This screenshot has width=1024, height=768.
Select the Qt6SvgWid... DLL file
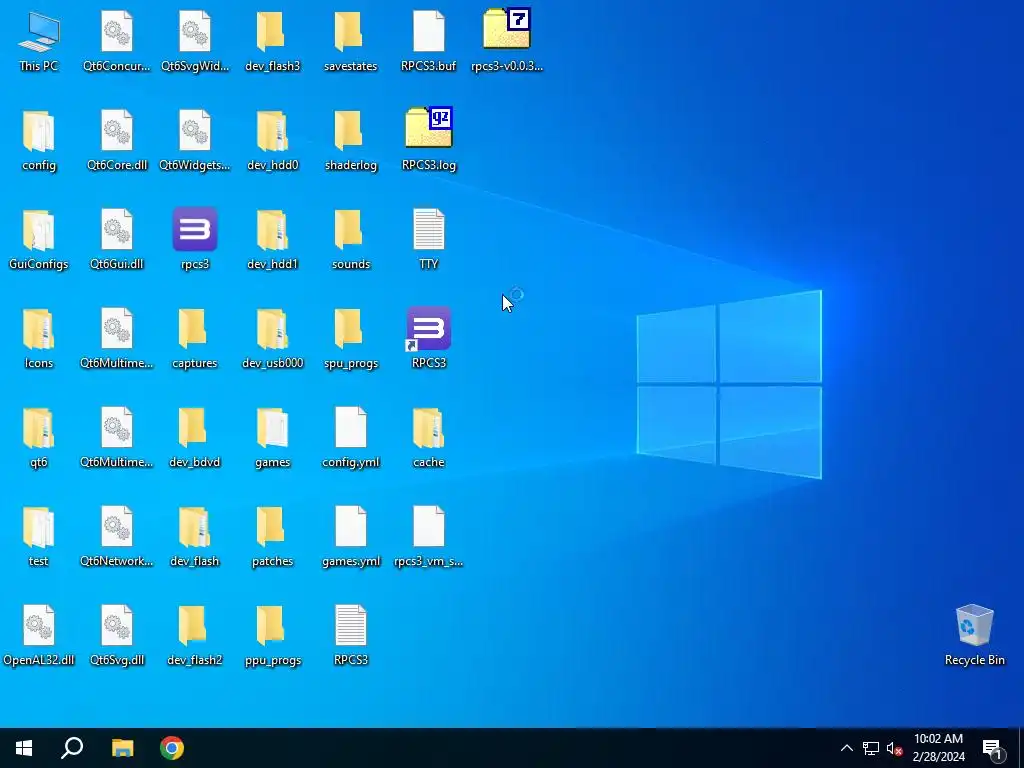click(195, 40)
